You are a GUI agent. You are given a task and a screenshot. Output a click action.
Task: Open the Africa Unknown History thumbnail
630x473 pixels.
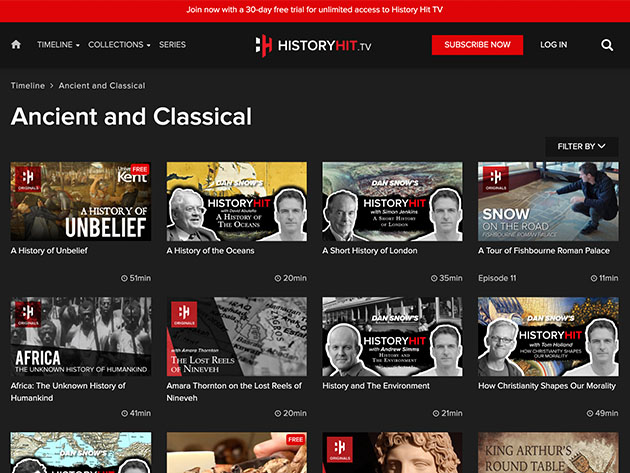click(x=81, y=337)
